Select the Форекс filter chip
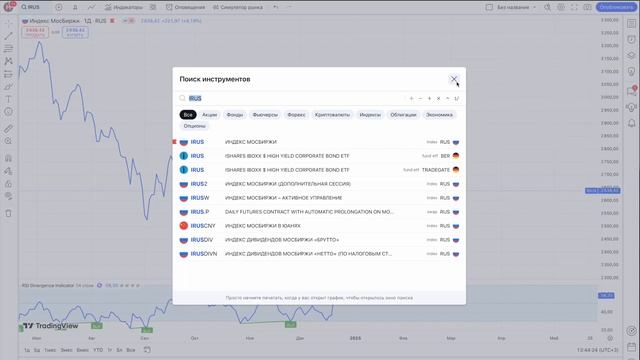 click(x=296, y=115)
